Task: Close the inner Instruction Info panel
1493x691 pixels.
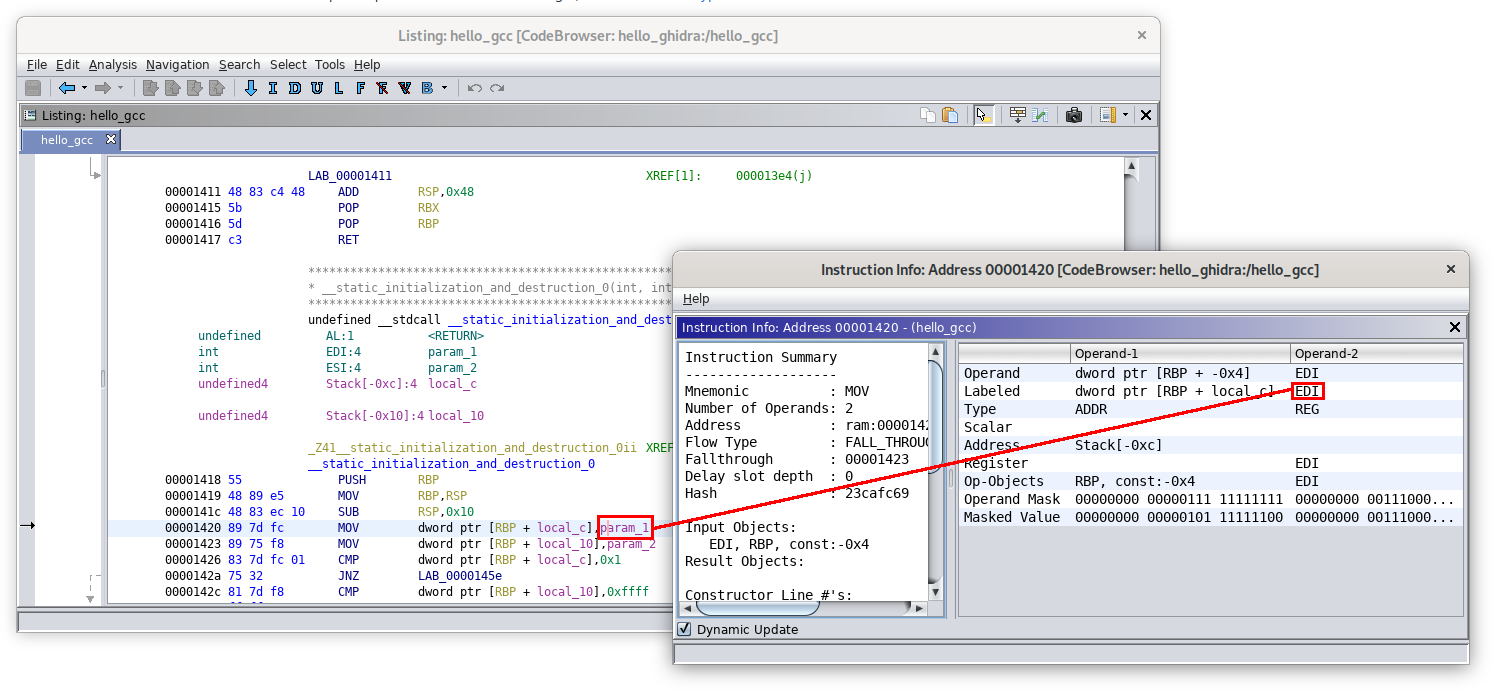Action: click(x=1455, y=327)
